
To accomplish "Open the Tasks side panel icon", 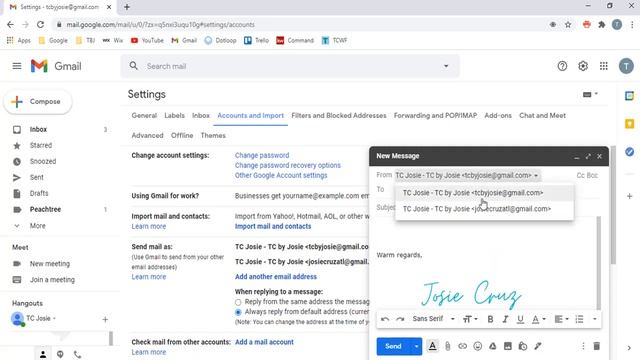I will [629, 152].
